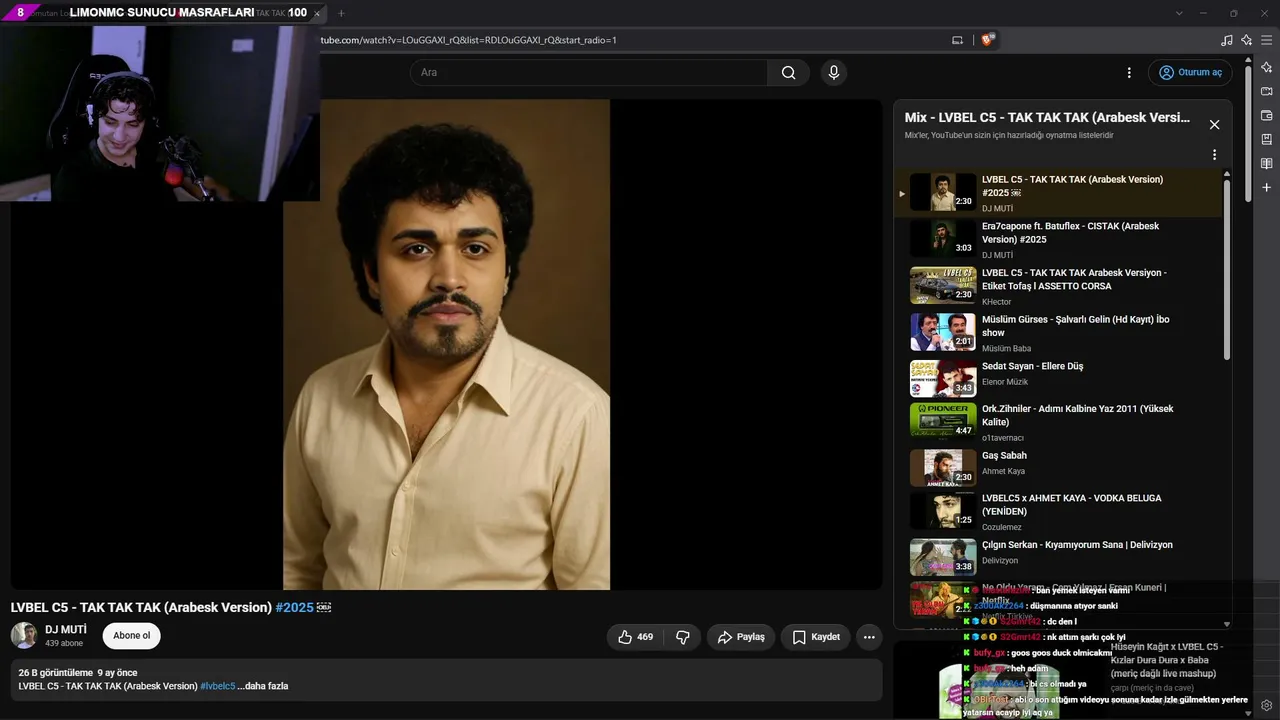Click the YouTube search magnifier button

coord(788,72)
